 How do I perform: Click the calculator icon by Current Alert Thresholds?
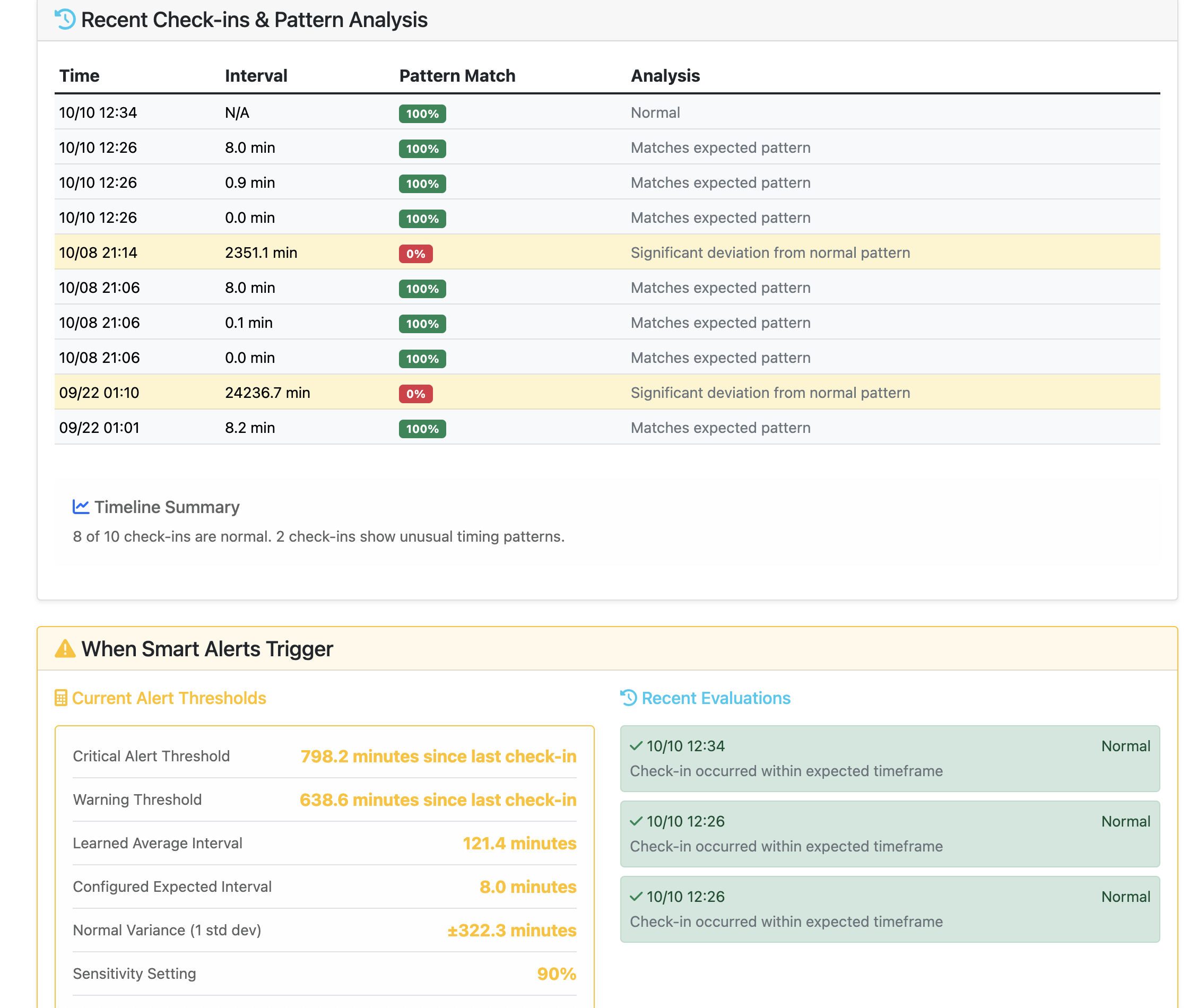60,698
